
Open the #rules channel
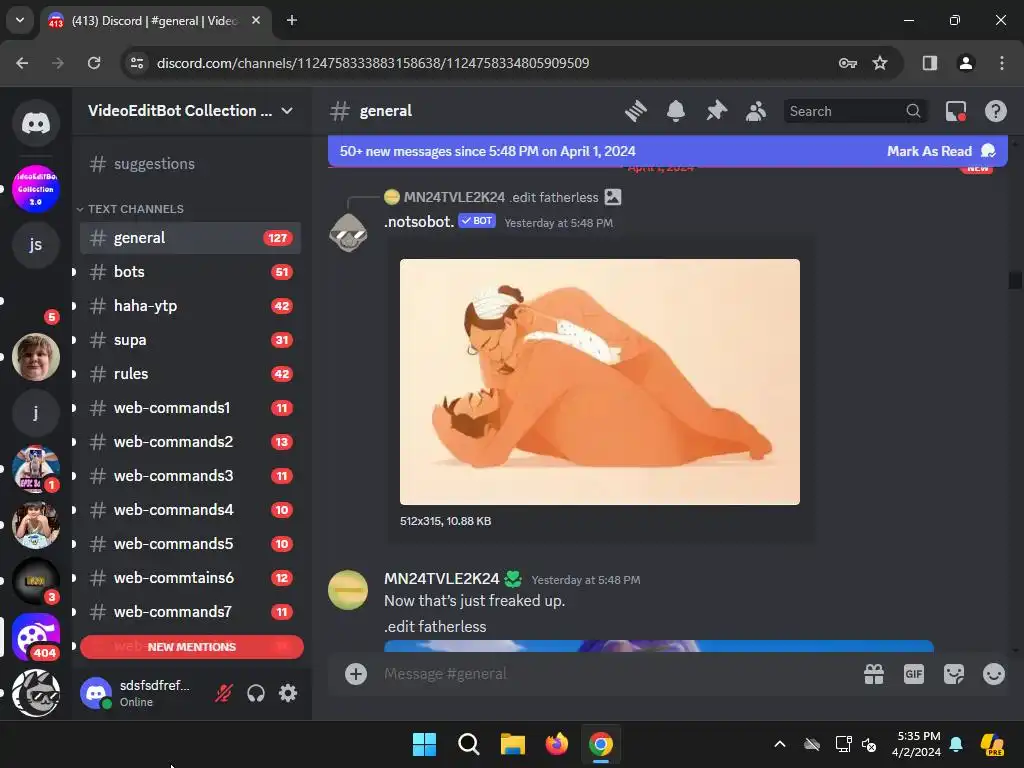[190, 374]
